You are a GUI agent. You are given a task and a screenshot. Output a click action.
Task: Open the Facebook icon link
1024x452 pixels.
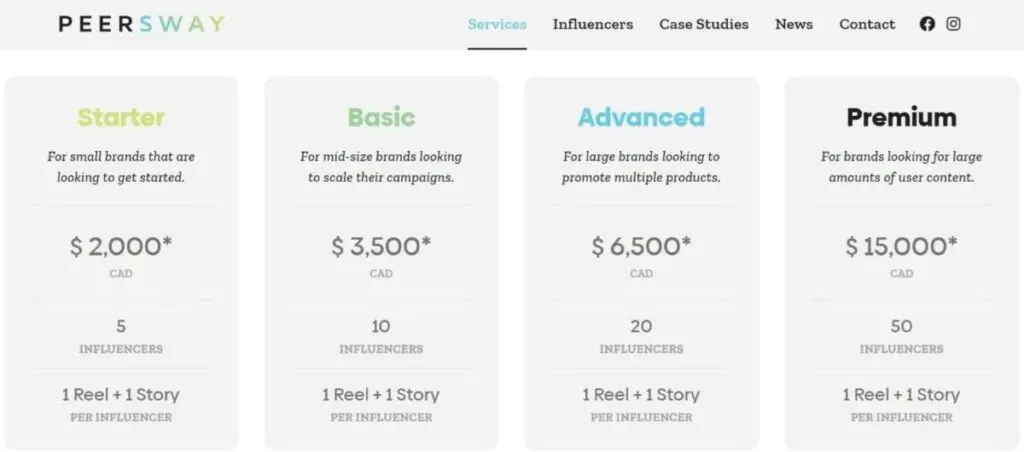click(927, 24)
